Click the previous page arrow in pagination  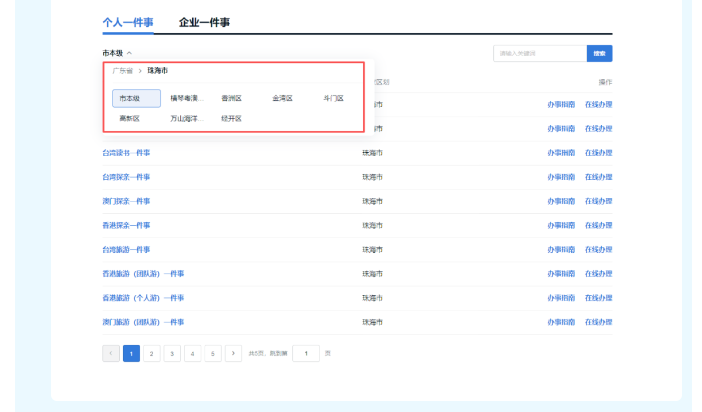pyautogui.click(x=111, y=353)
